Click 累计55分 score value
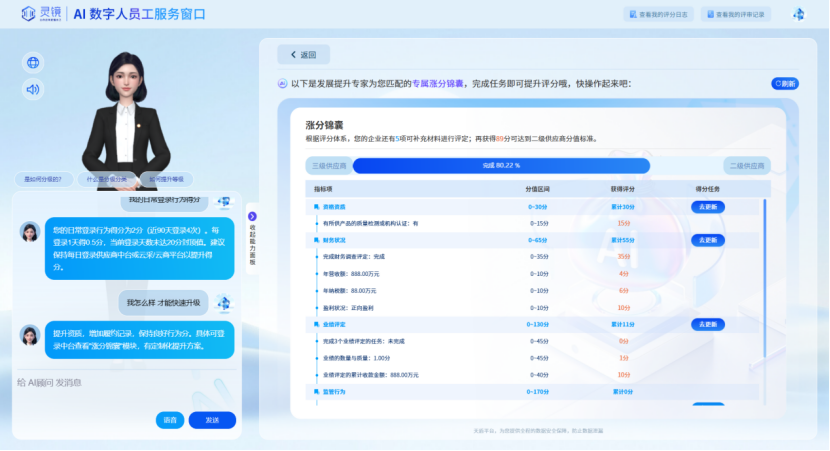 (x=623, y=240)
